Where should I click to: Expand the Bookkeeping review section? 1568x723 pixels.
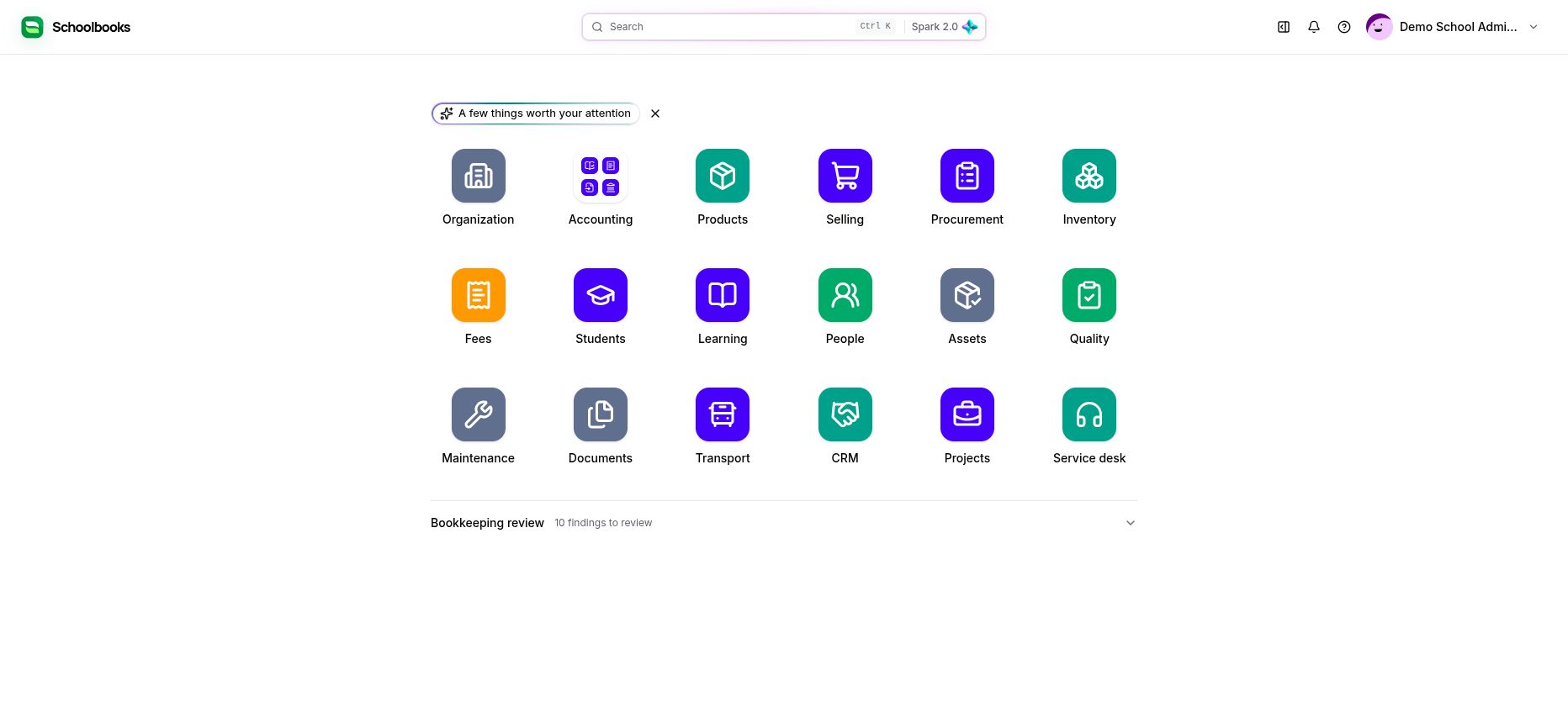784,523
